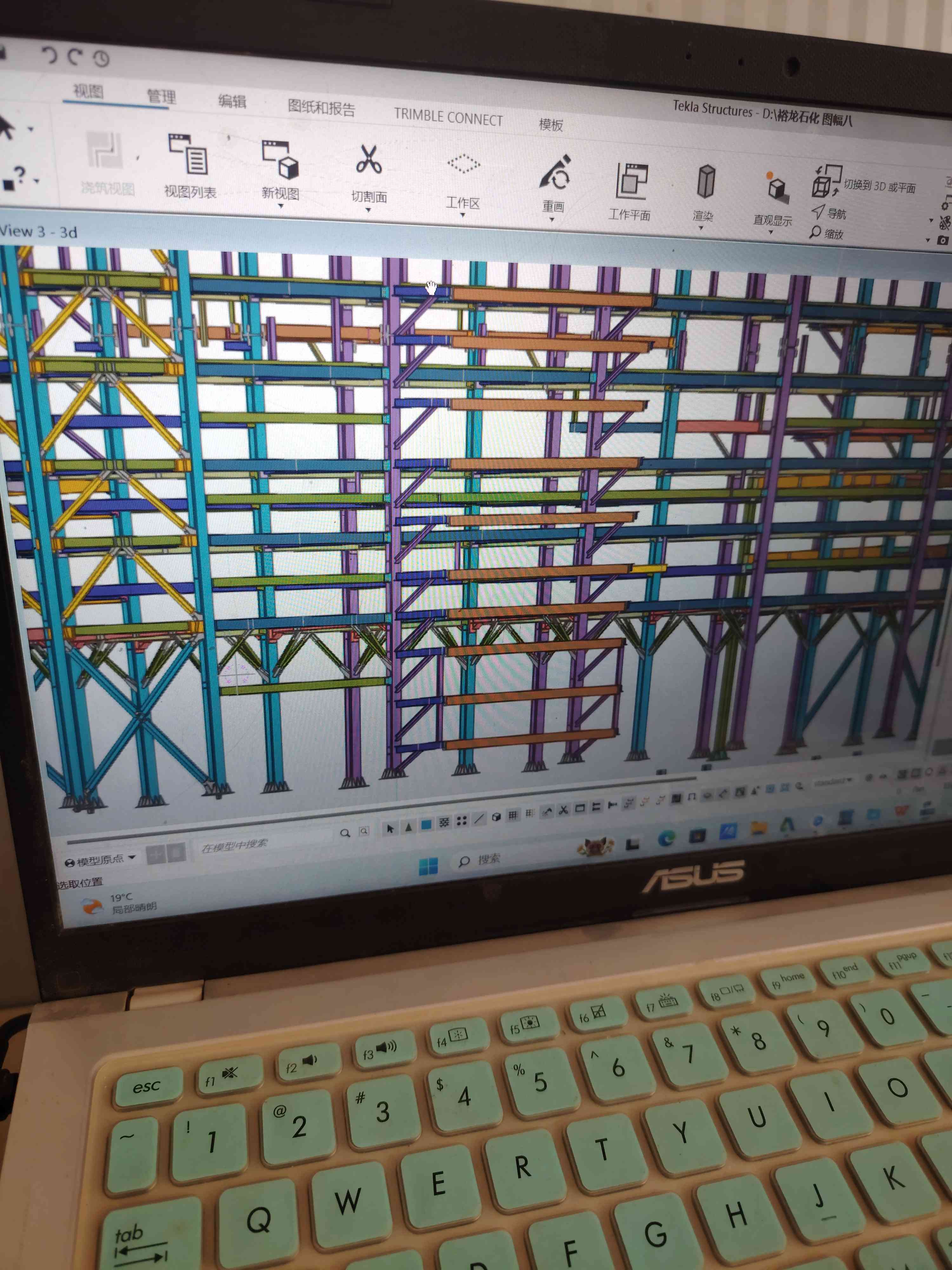
Task: Toggle the diagonal line selection switch
Action: 479,819
